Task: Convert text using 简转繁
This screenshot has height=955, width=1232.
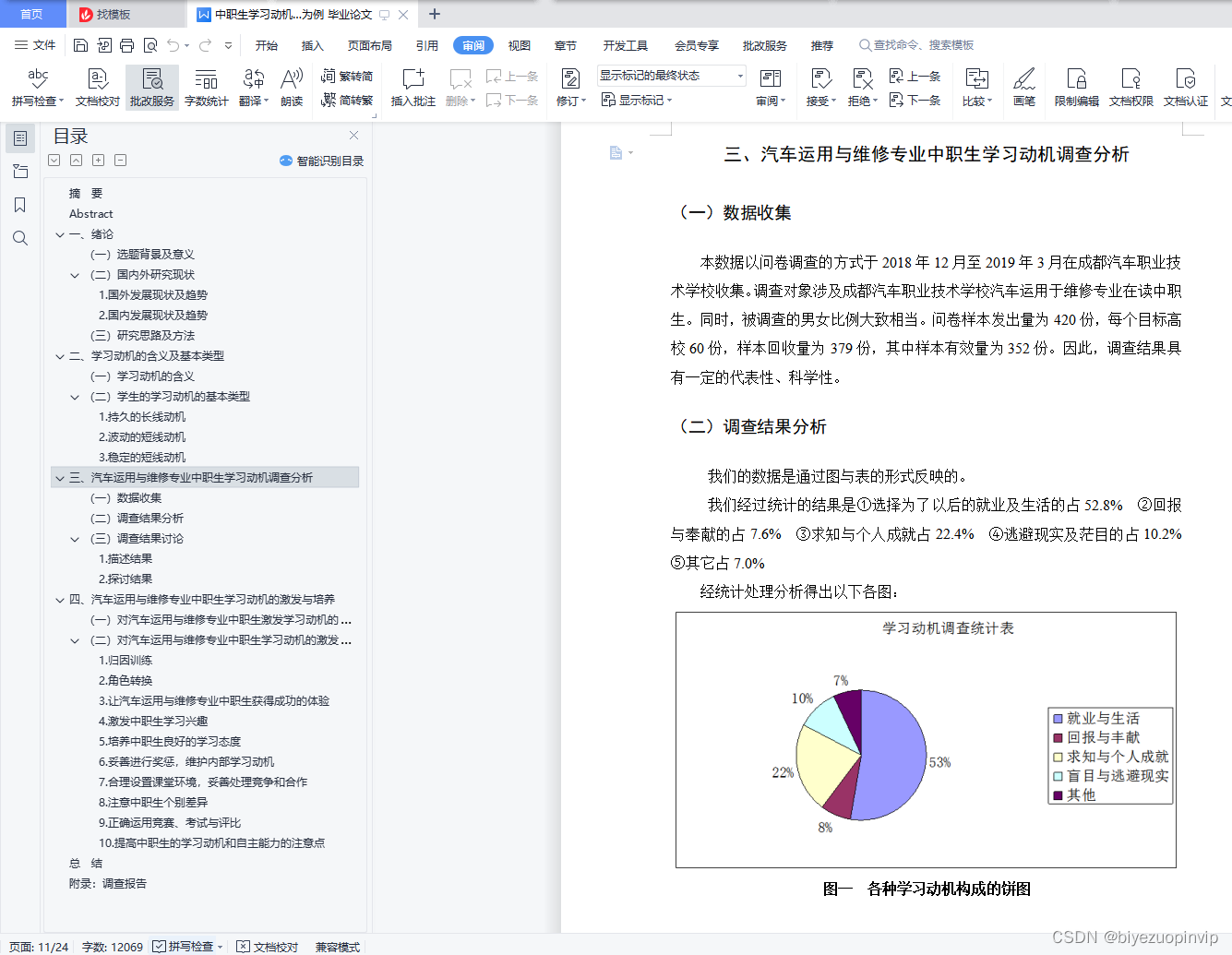Action: click(347, 100)
